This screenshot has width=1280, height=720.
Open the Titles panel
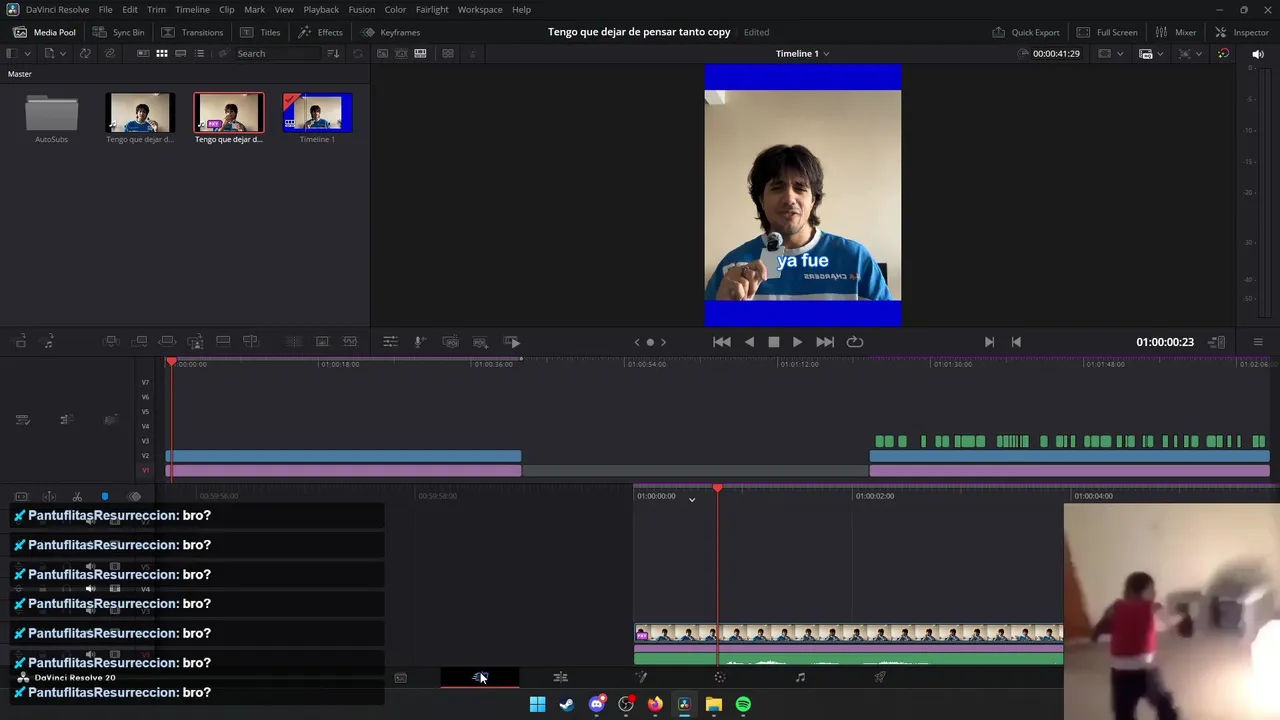(x=260, y=32)
